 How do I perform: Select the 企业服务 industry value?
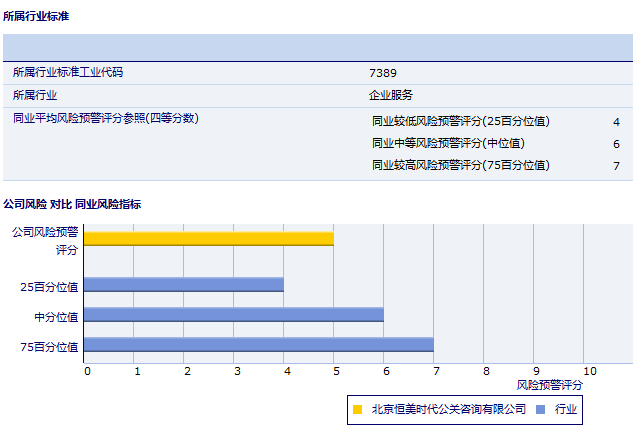point(391,95)
